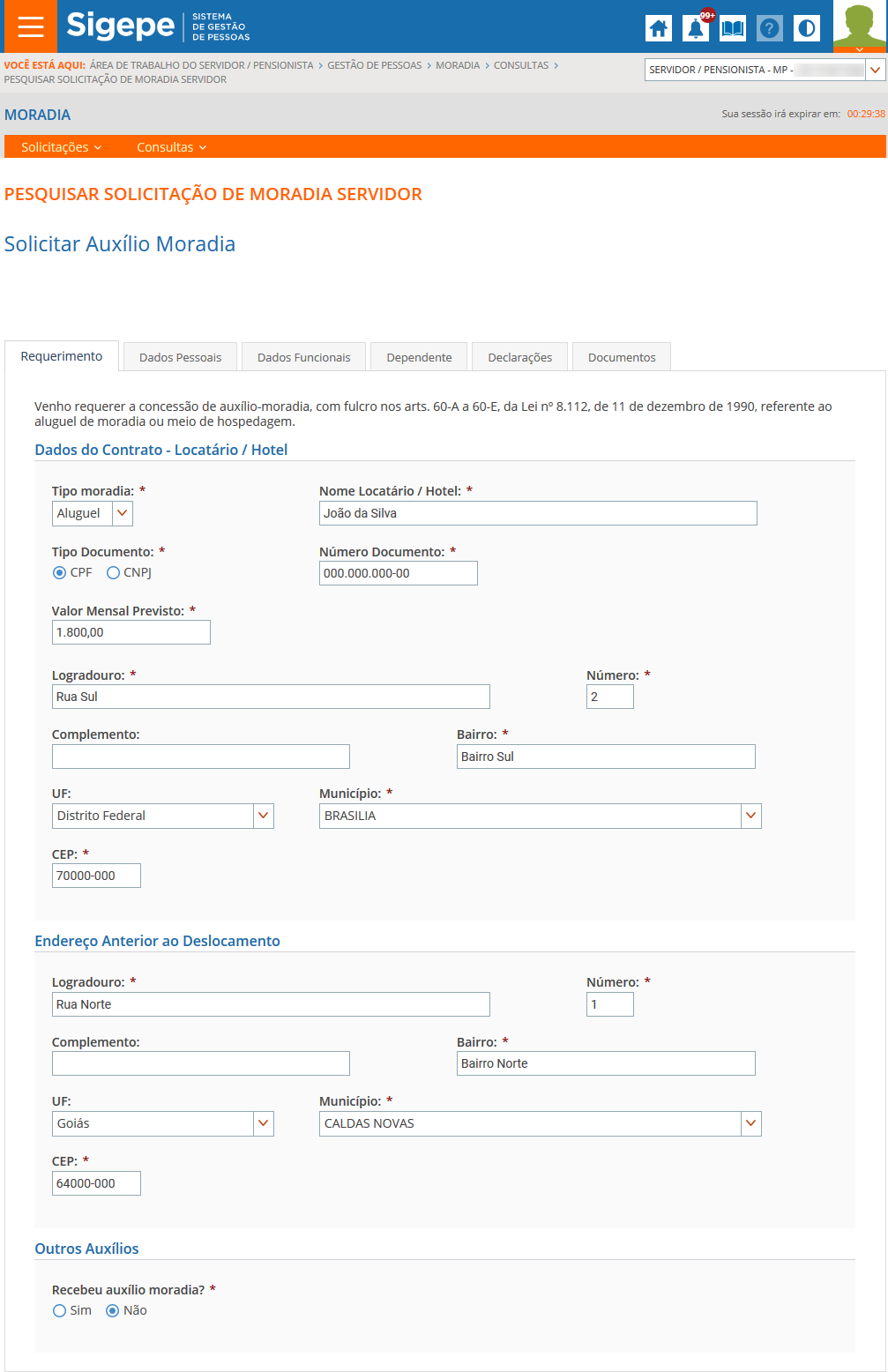The height and width of the screenshot is (1372, 888).
Task: Open the manual book icon
Action: 733,28
